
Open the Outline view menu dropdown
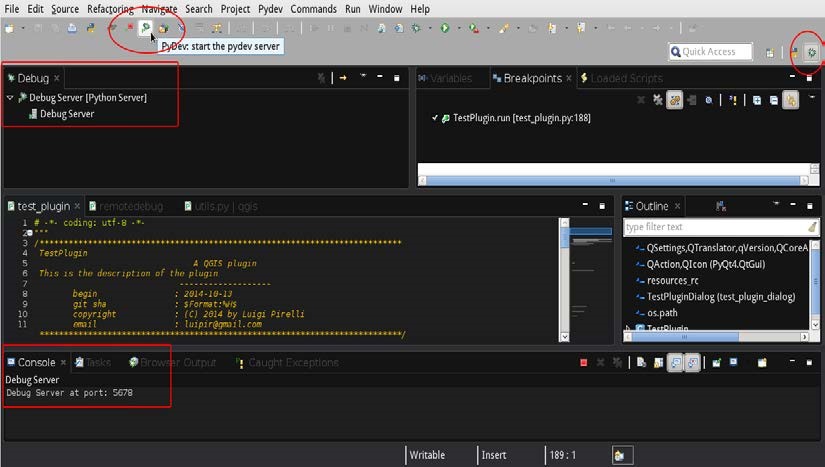(776, 204)
